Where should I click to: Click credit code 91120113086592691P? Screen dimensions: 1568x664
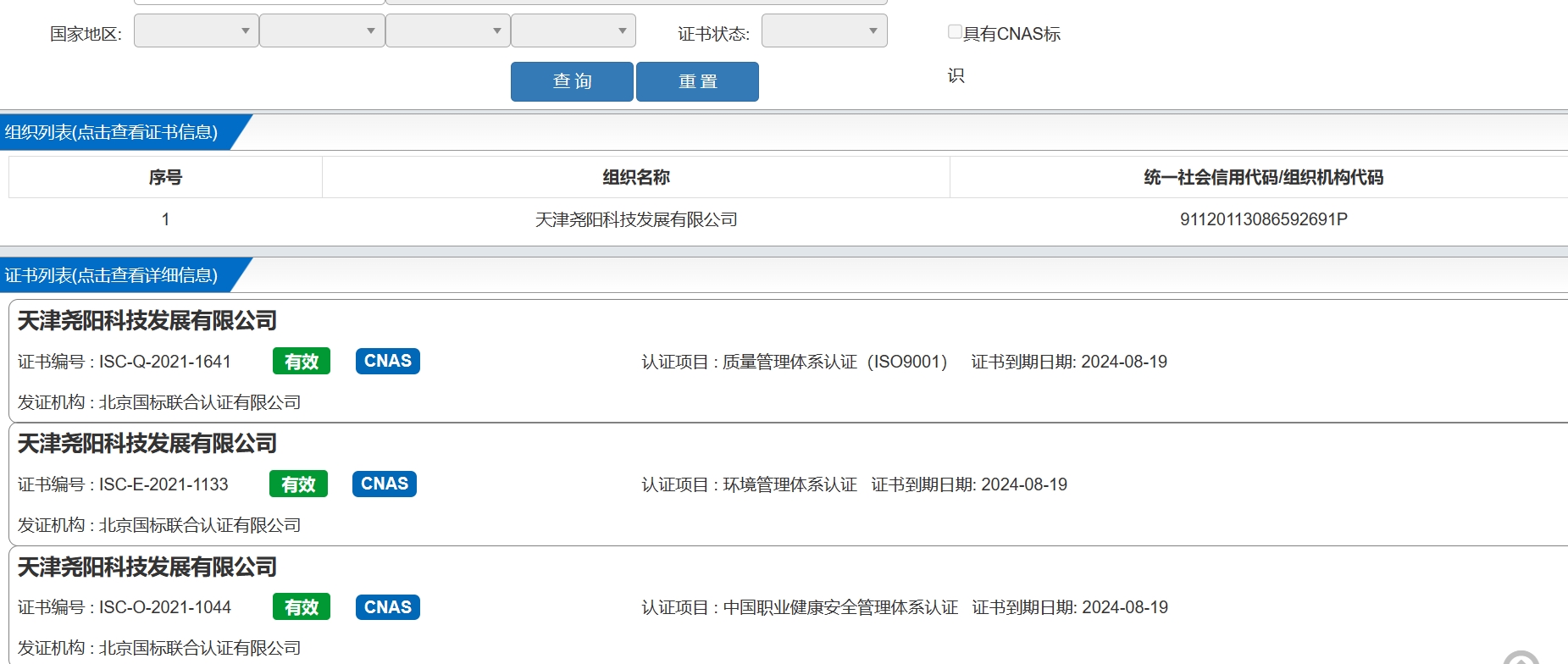pos(1263,219)
